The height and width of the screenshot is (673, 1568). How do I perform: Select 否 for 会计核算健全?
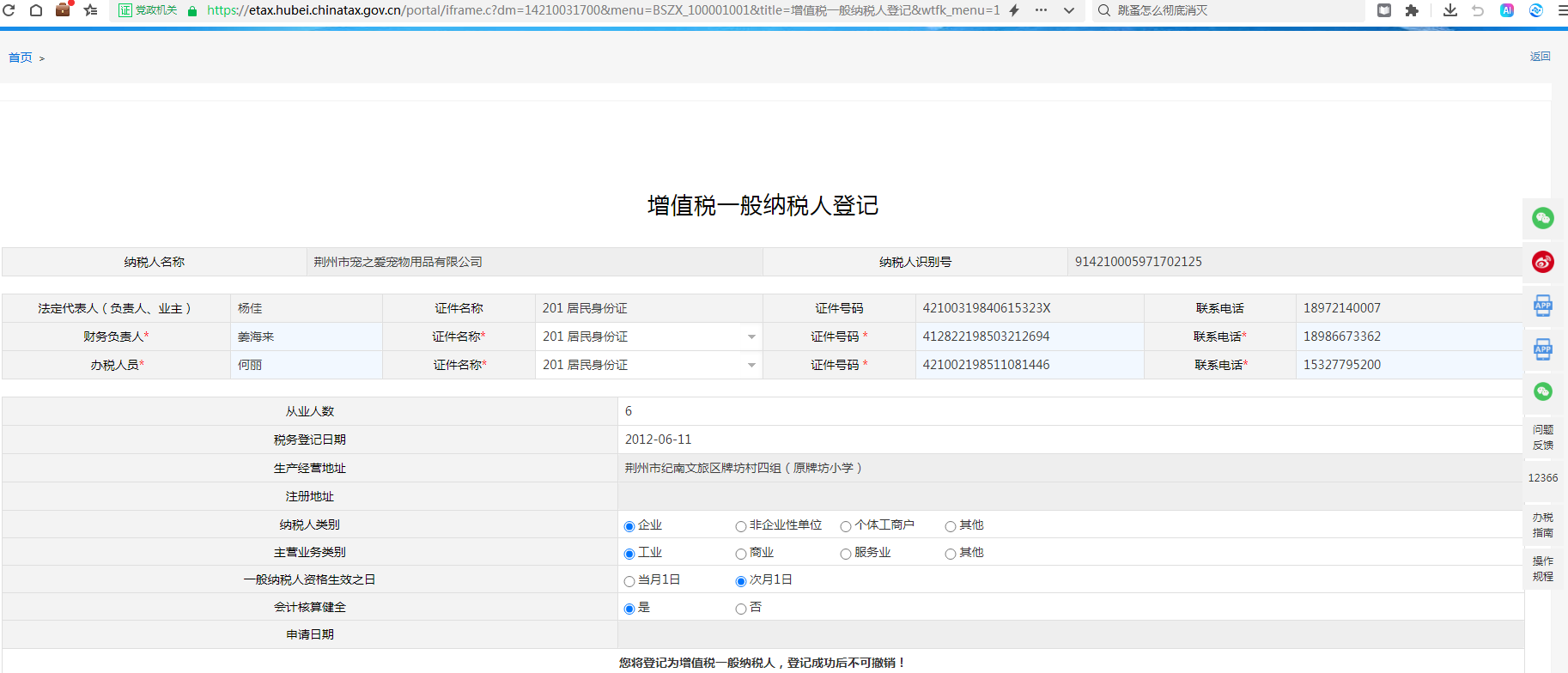[x=740, y=609]
